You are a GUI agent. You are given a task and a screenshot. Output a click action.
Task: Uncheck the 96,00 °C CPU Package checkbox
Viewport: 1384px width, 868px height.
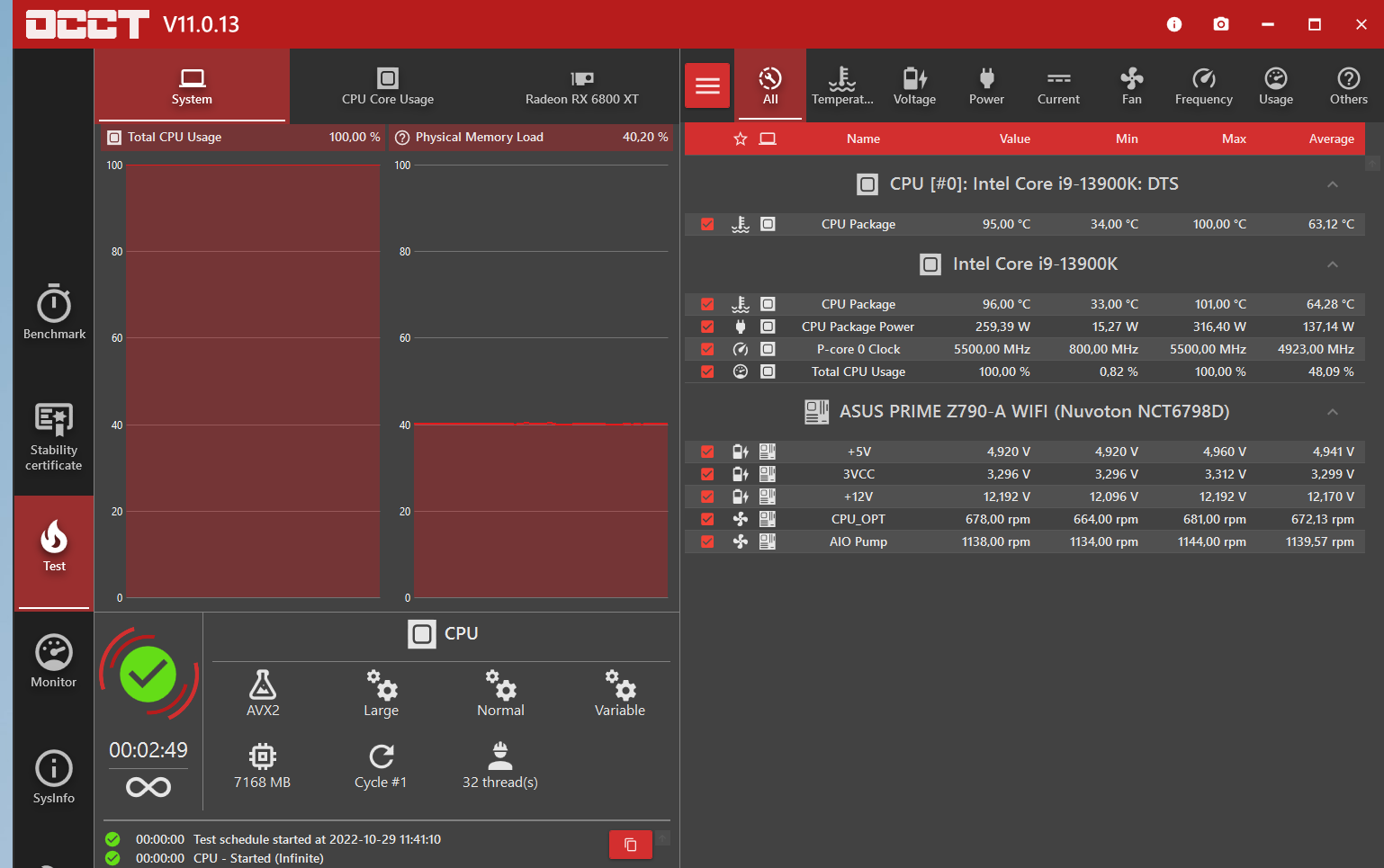[x=707, y=304]
